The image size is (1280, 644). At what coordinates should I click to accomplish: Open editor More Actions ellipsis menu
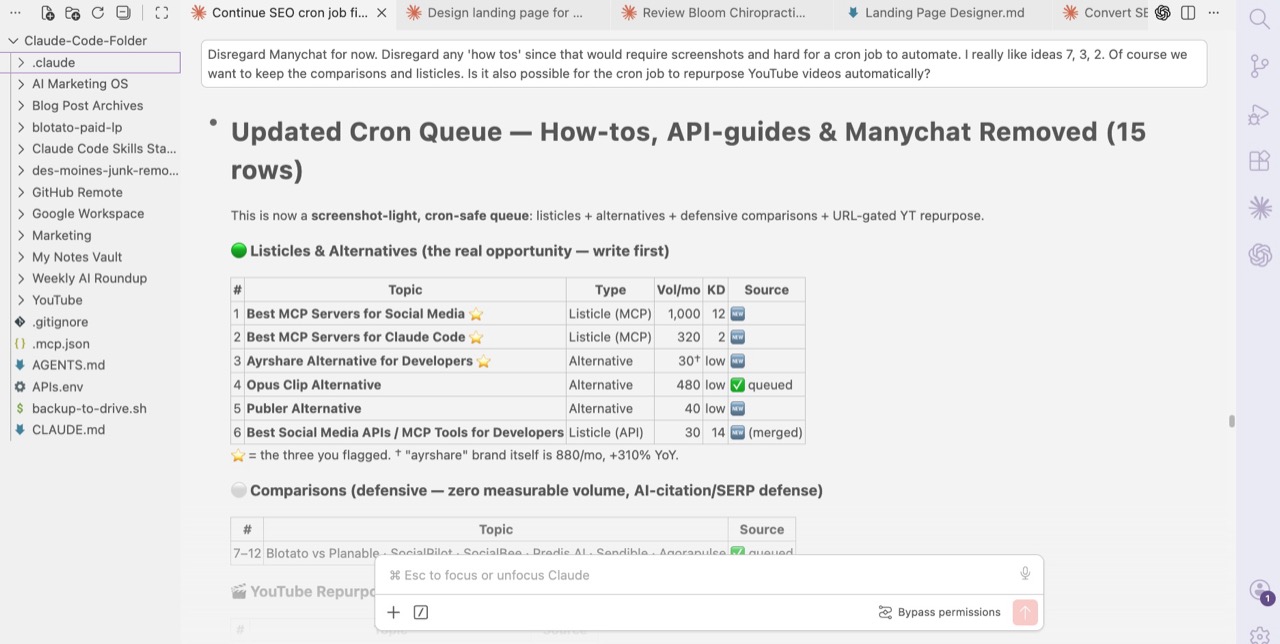coord(1213,13)
